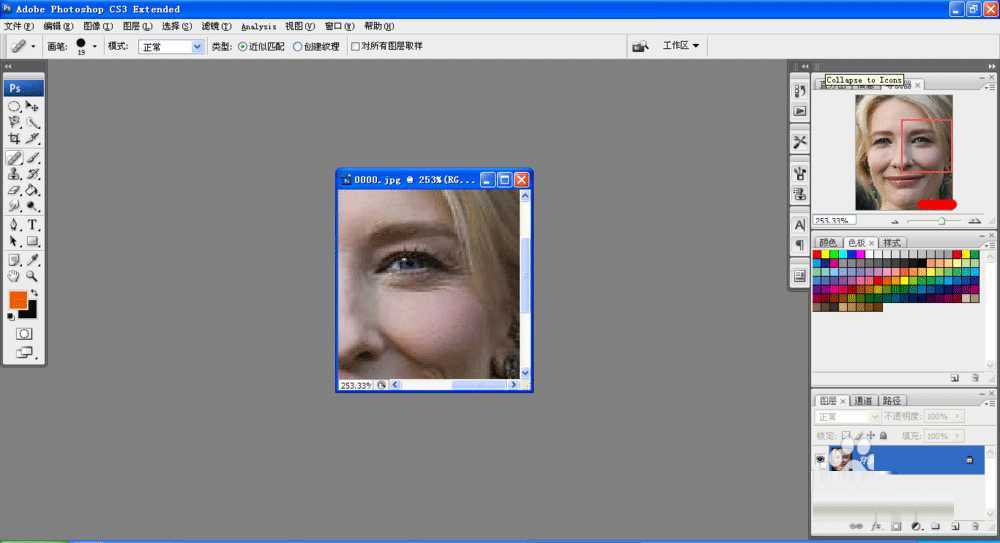Select the Eyedropper tool

click(x=32, y=260)
